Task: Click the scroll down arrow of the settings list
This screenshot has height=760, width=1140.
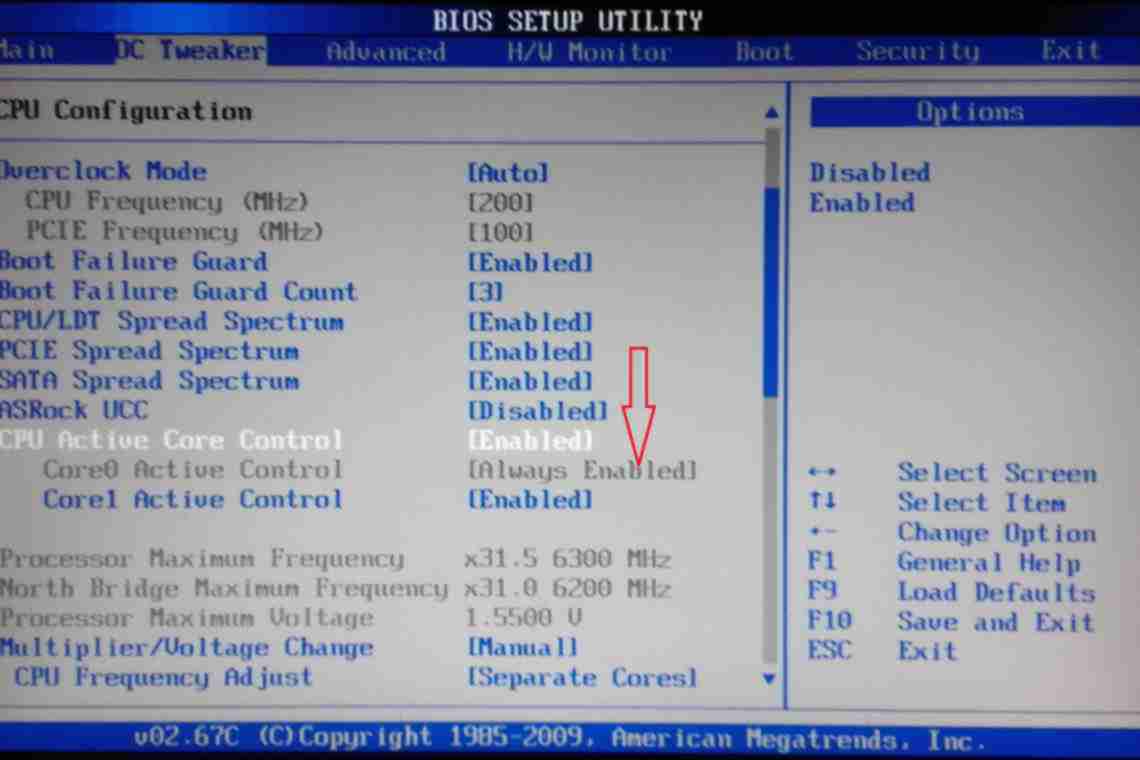Action: point(769,679)
